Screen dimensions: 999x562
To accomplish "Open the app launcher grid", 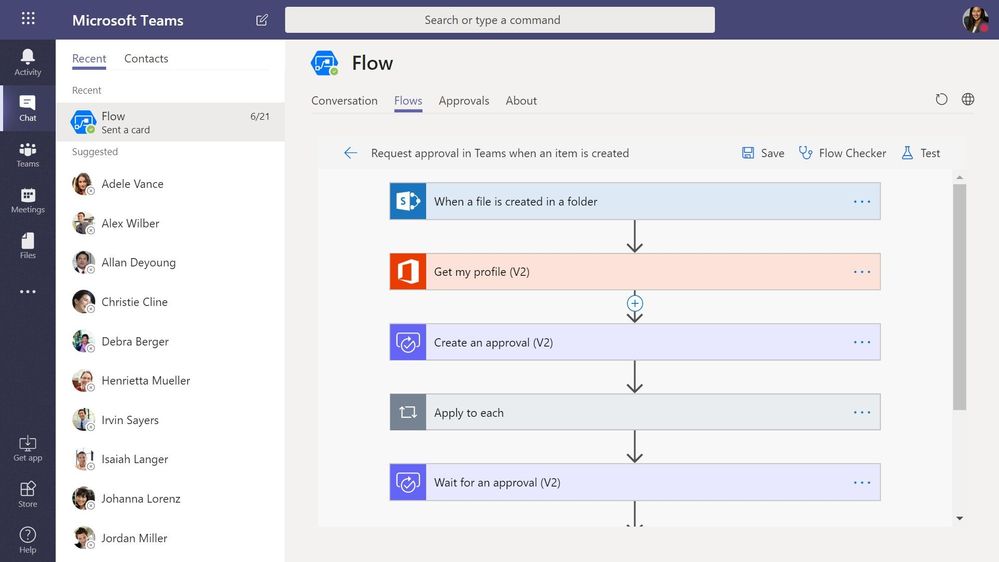I will (x=28, y=18).
